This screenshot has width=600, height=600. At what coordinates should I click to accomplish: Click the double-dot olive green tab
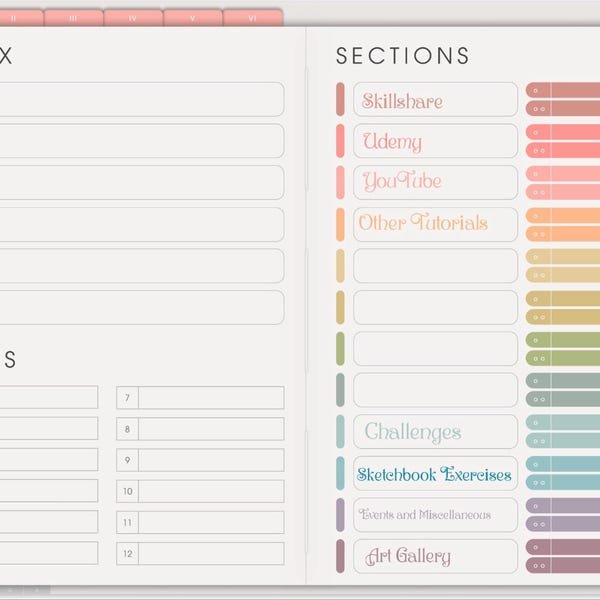coord(563,358)
